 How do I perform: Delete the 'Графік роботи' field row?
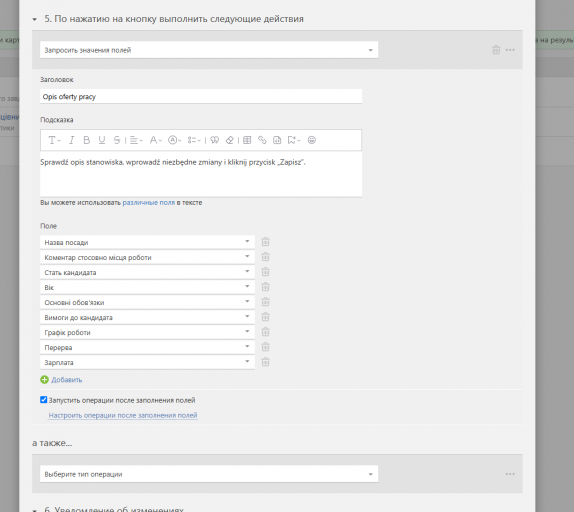[265, 332]
